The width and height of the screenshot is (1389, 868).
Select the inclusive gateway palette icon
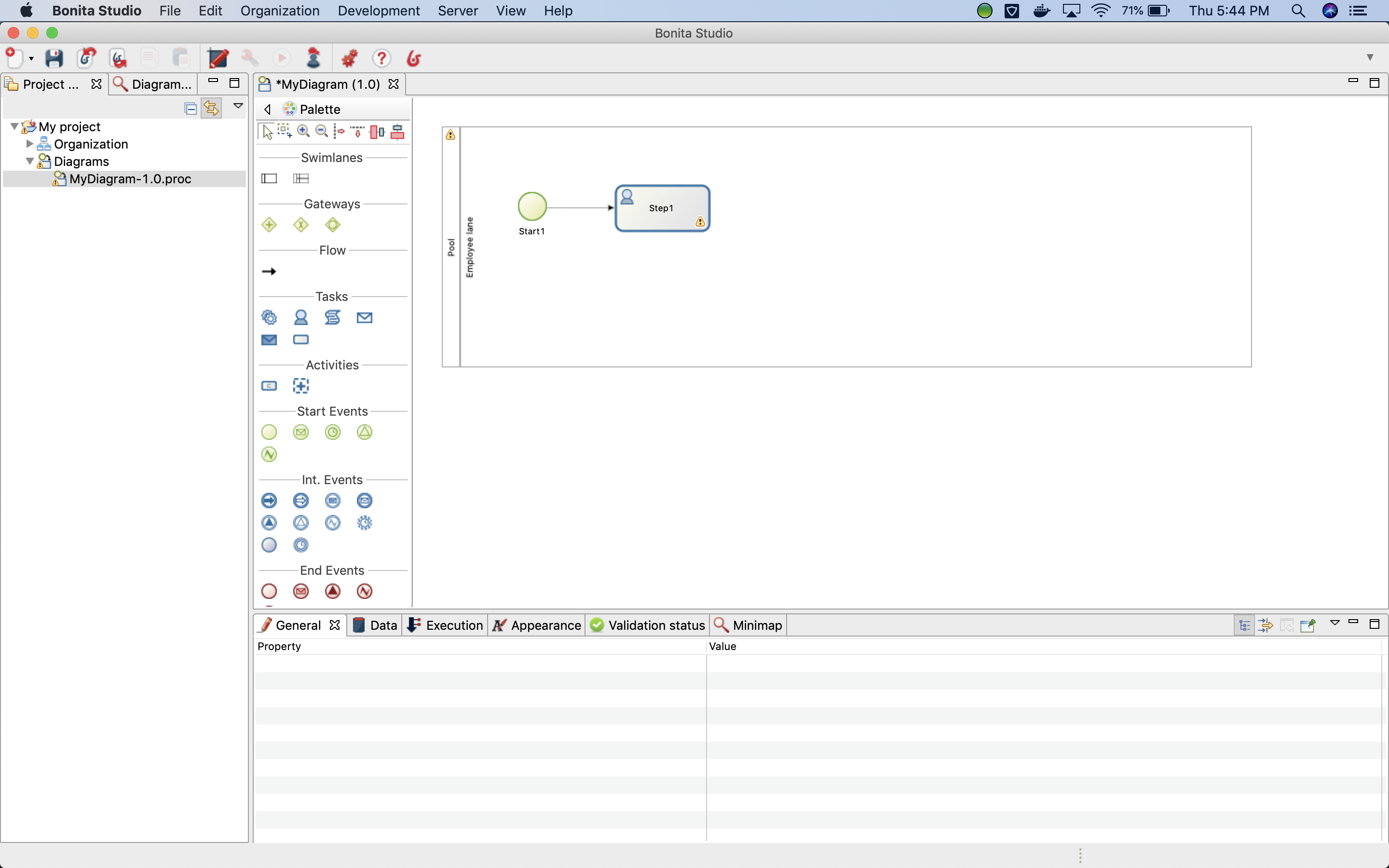click(333, 225)
